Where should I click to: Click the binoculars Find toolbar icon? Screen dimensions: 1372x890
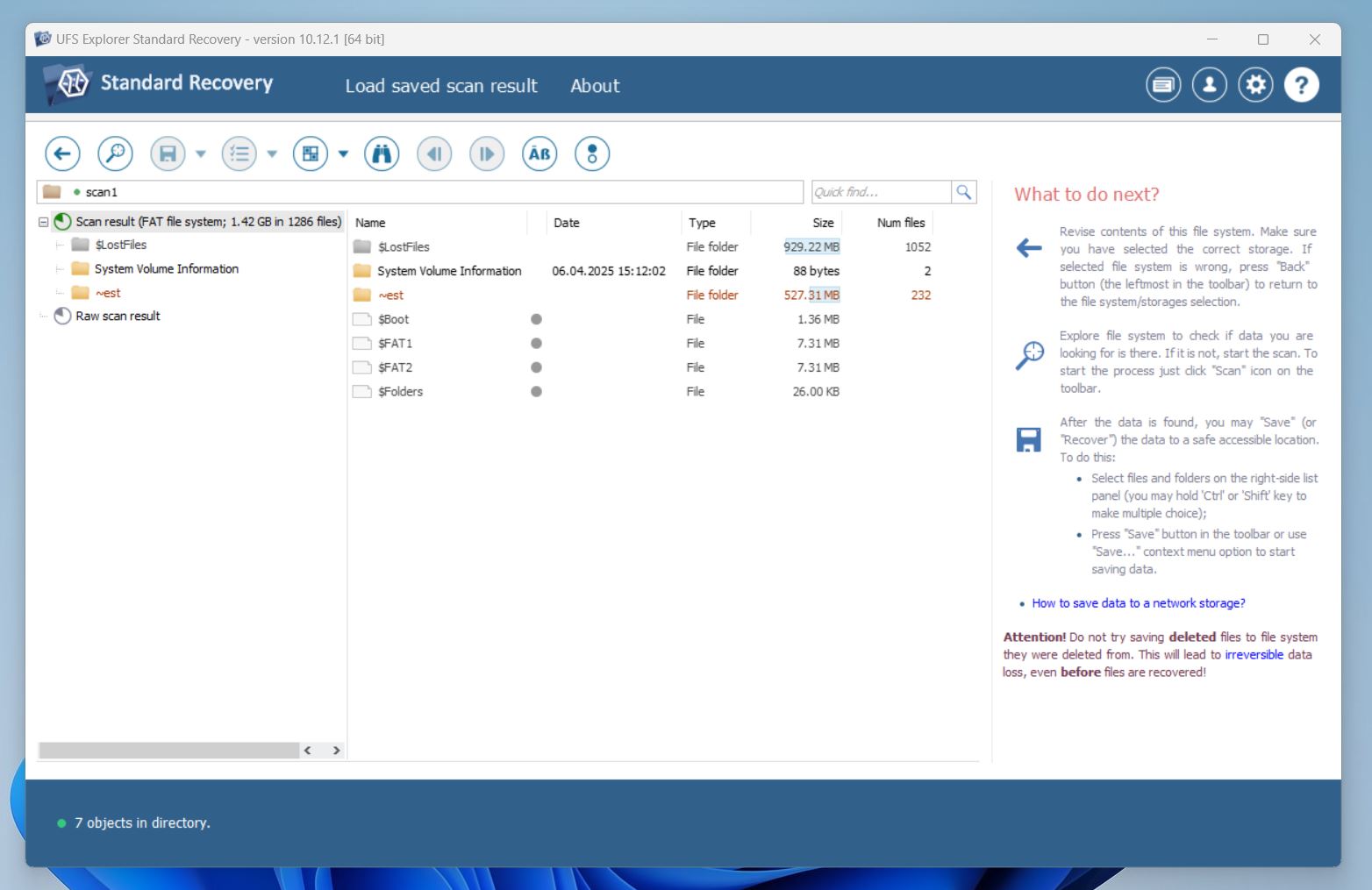point(382,154)
